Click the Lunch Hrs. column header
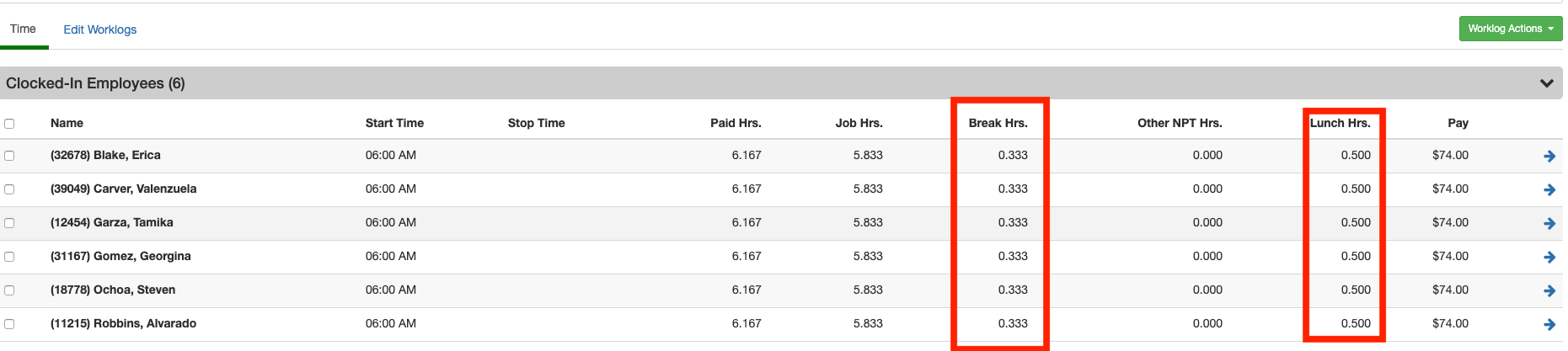 1340,123
